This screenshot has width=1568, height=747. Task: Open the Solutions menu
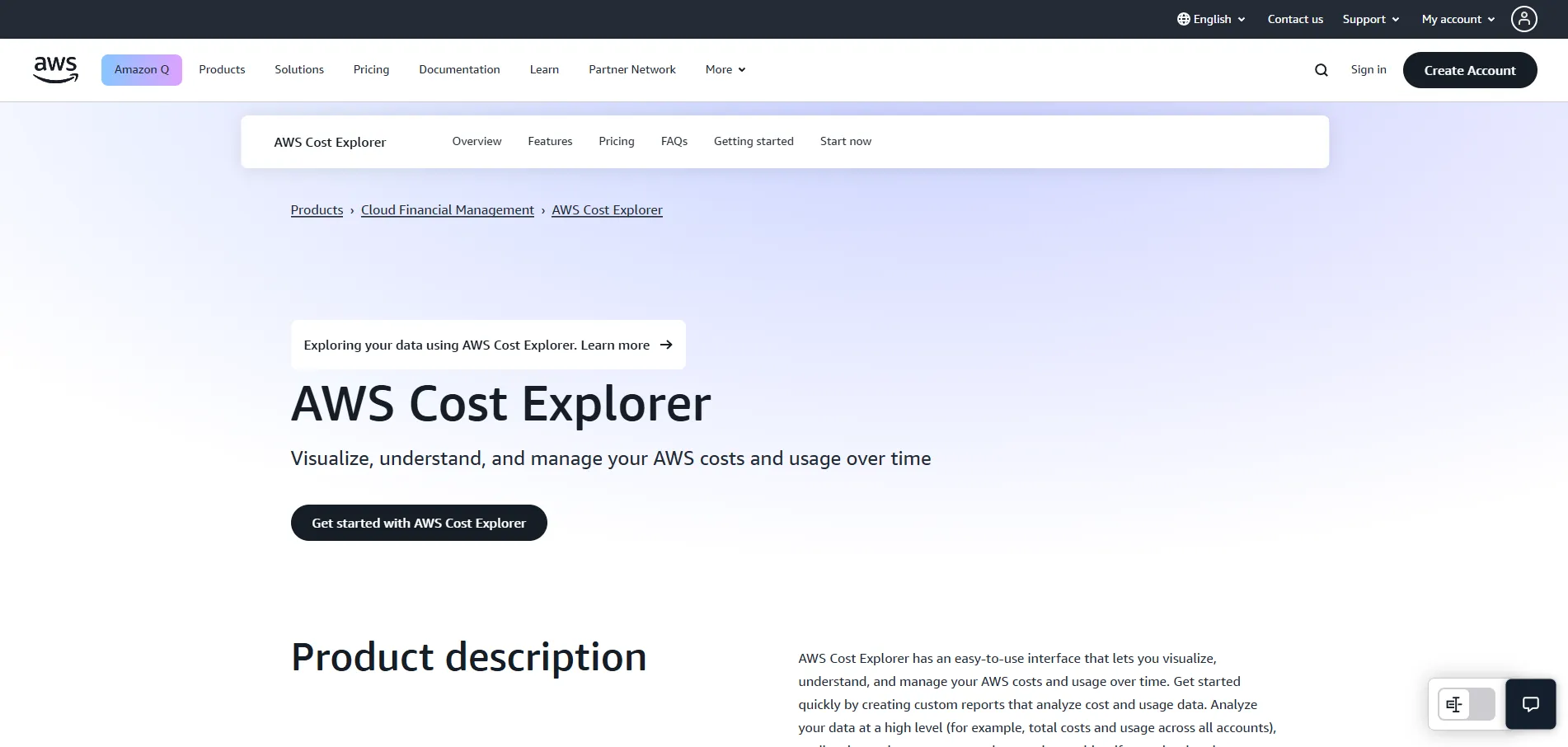coord(299,69)
